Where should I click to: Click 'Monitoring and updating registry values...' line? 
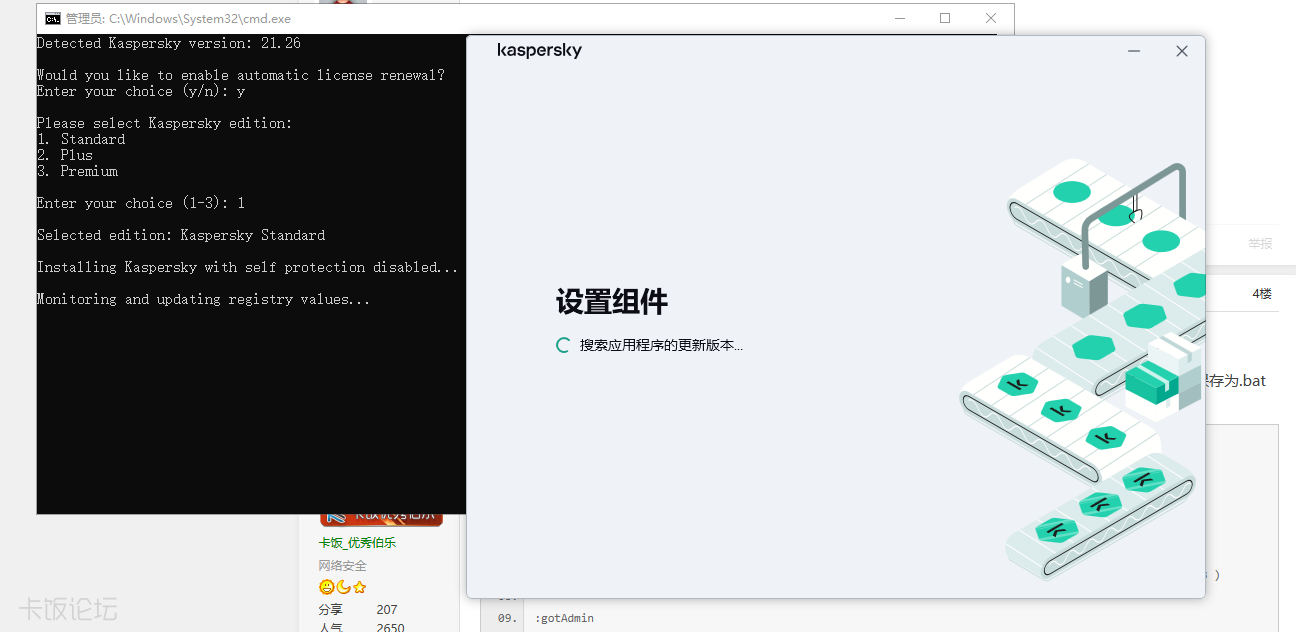(204, 299)
